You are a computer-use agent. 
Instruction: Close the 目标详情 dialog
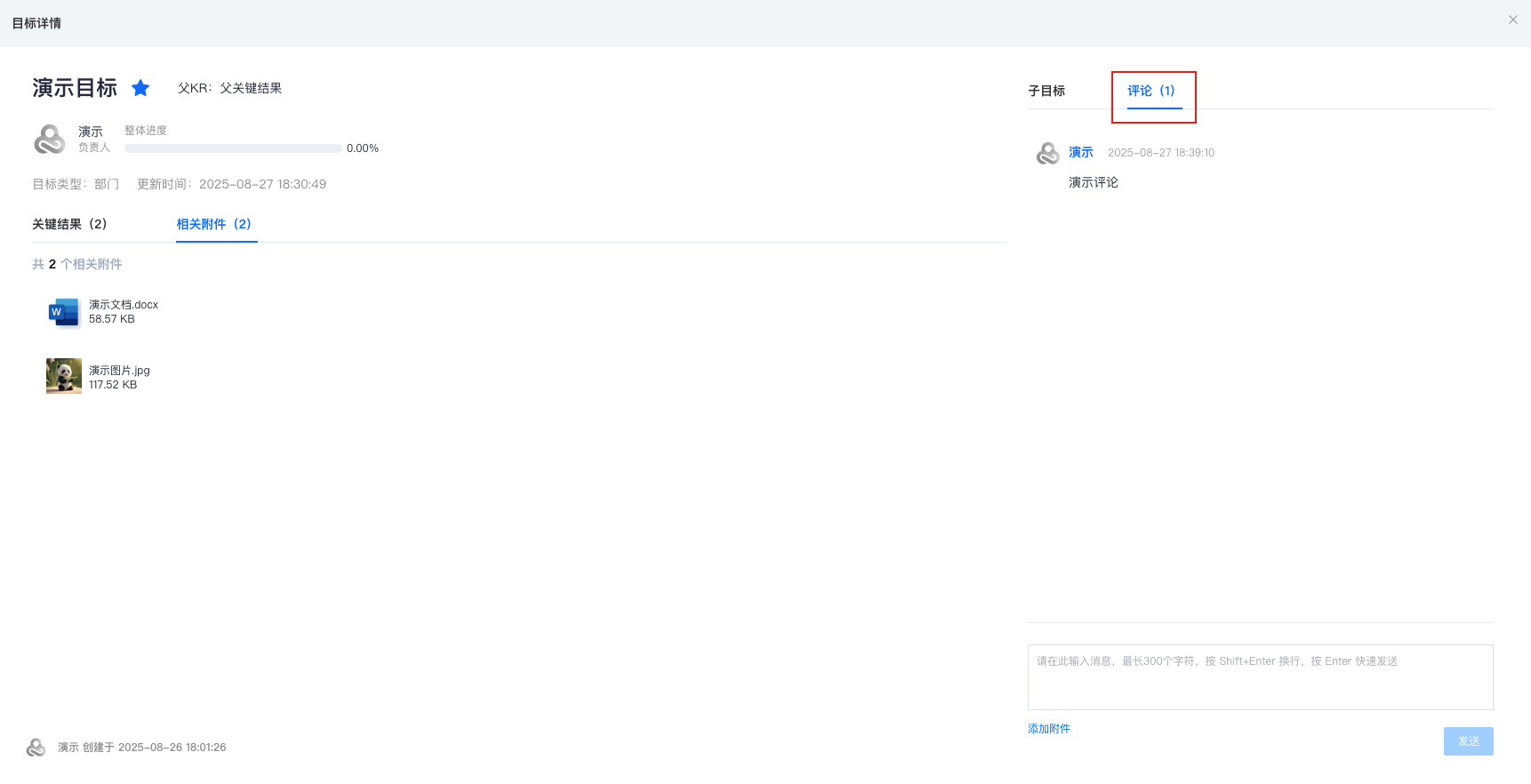[x=1513, y=20]
